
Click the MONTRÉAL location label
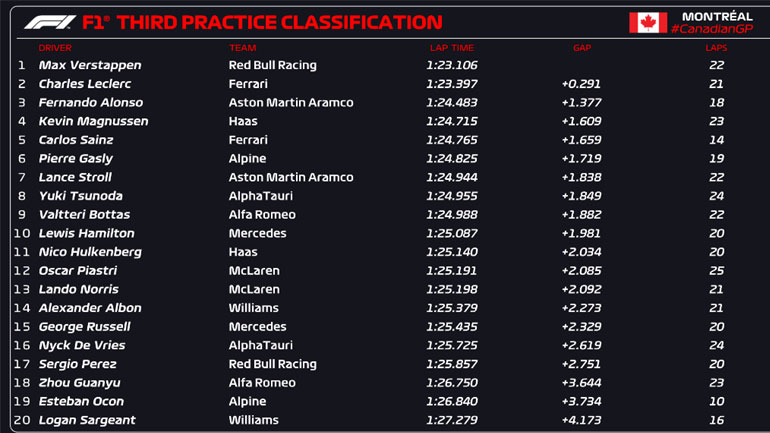(x=717, y=15)
